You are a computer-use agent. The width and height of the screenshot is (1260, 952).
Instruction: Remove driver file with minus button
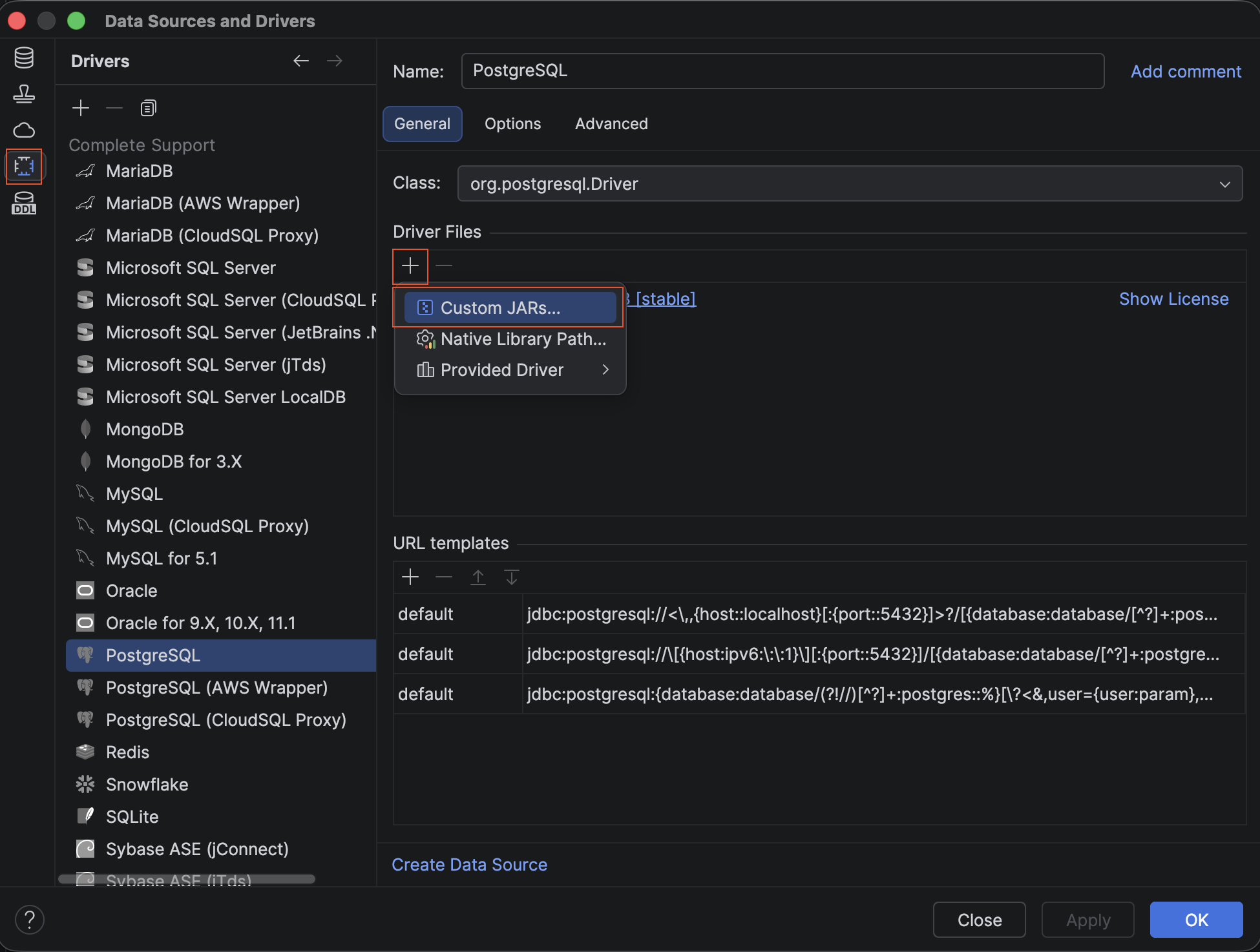click(444, 265)
